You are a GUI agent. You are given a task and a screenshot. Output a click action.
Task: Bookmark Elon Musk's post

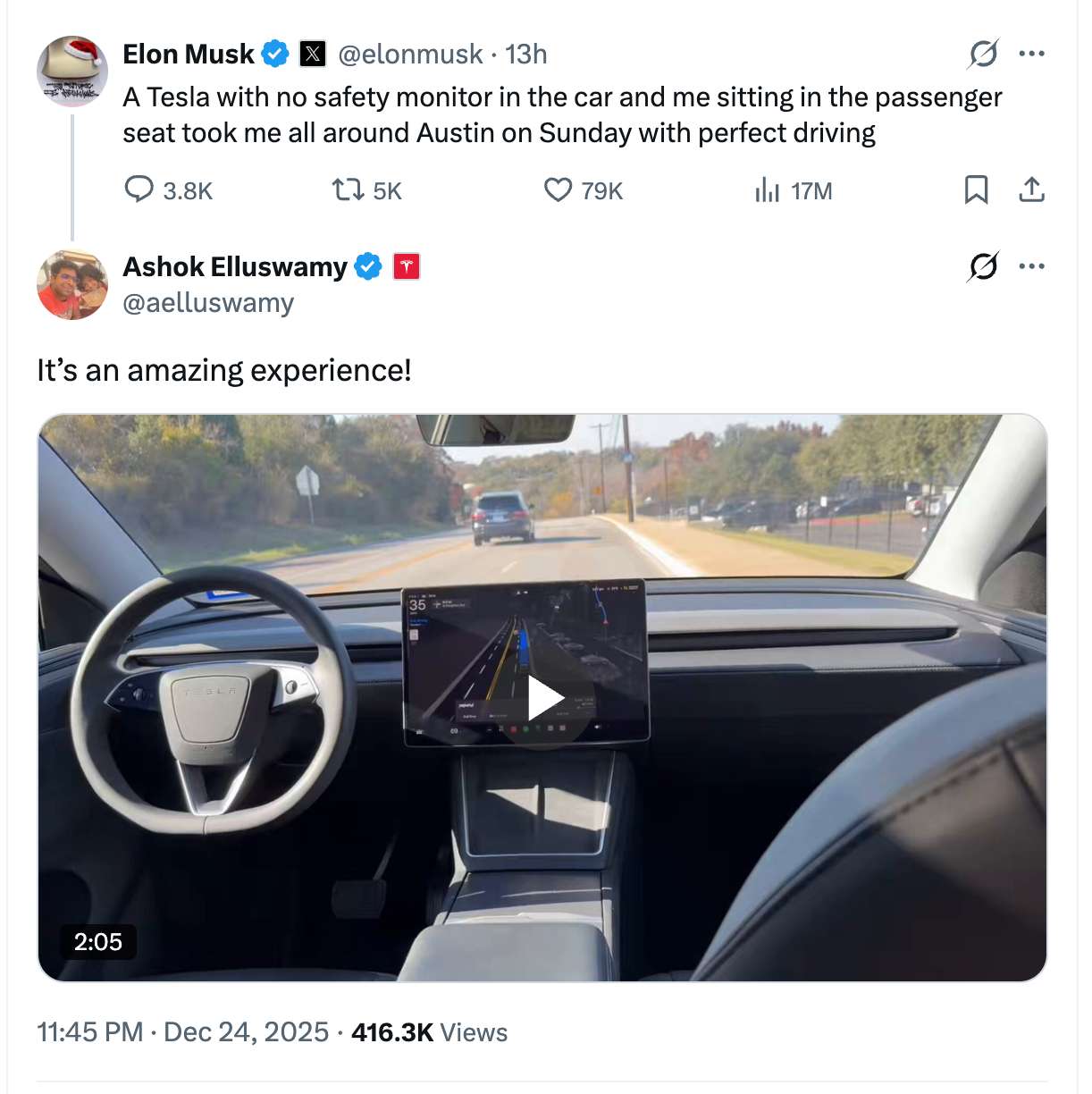(x=976, y=189)
